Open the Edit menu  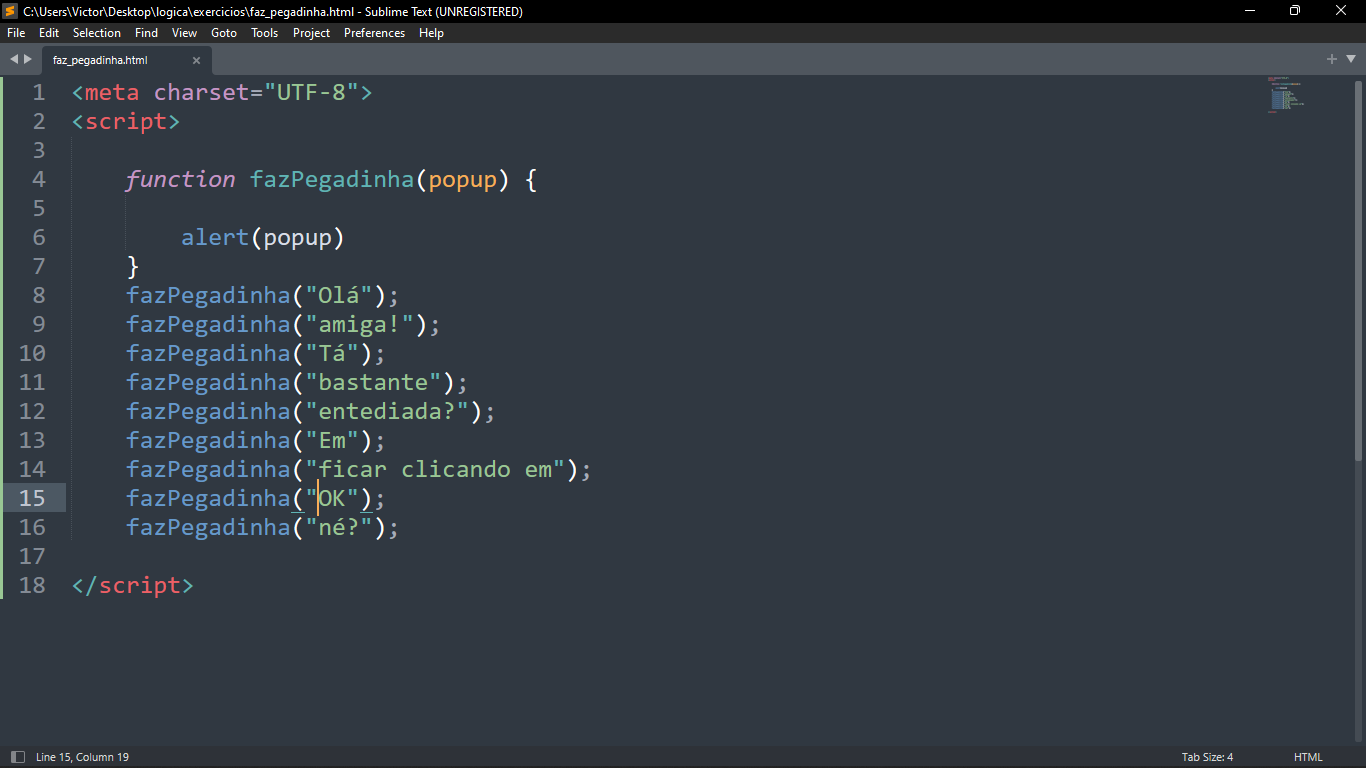tap(49, 33)
